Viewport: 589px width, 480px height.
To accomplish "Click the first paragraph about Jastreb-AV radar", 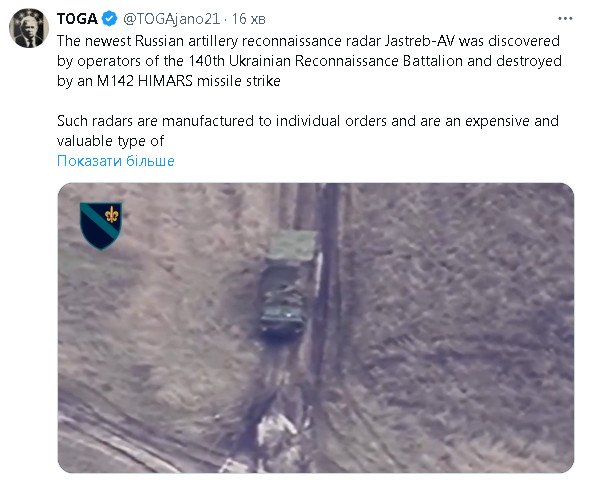I will point(309,61).
